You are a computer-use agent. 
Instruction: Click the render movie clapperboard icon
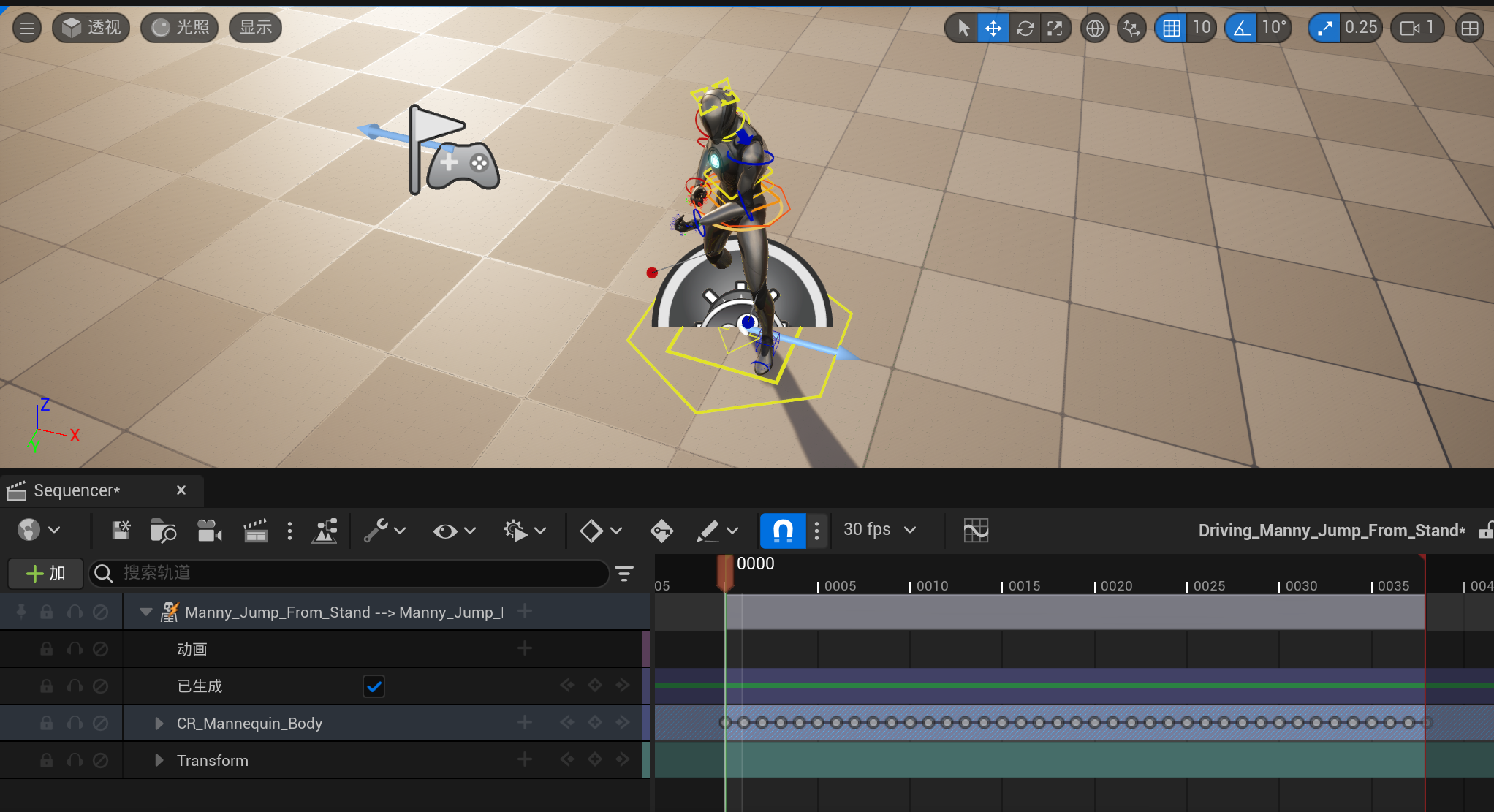(255, 531)
